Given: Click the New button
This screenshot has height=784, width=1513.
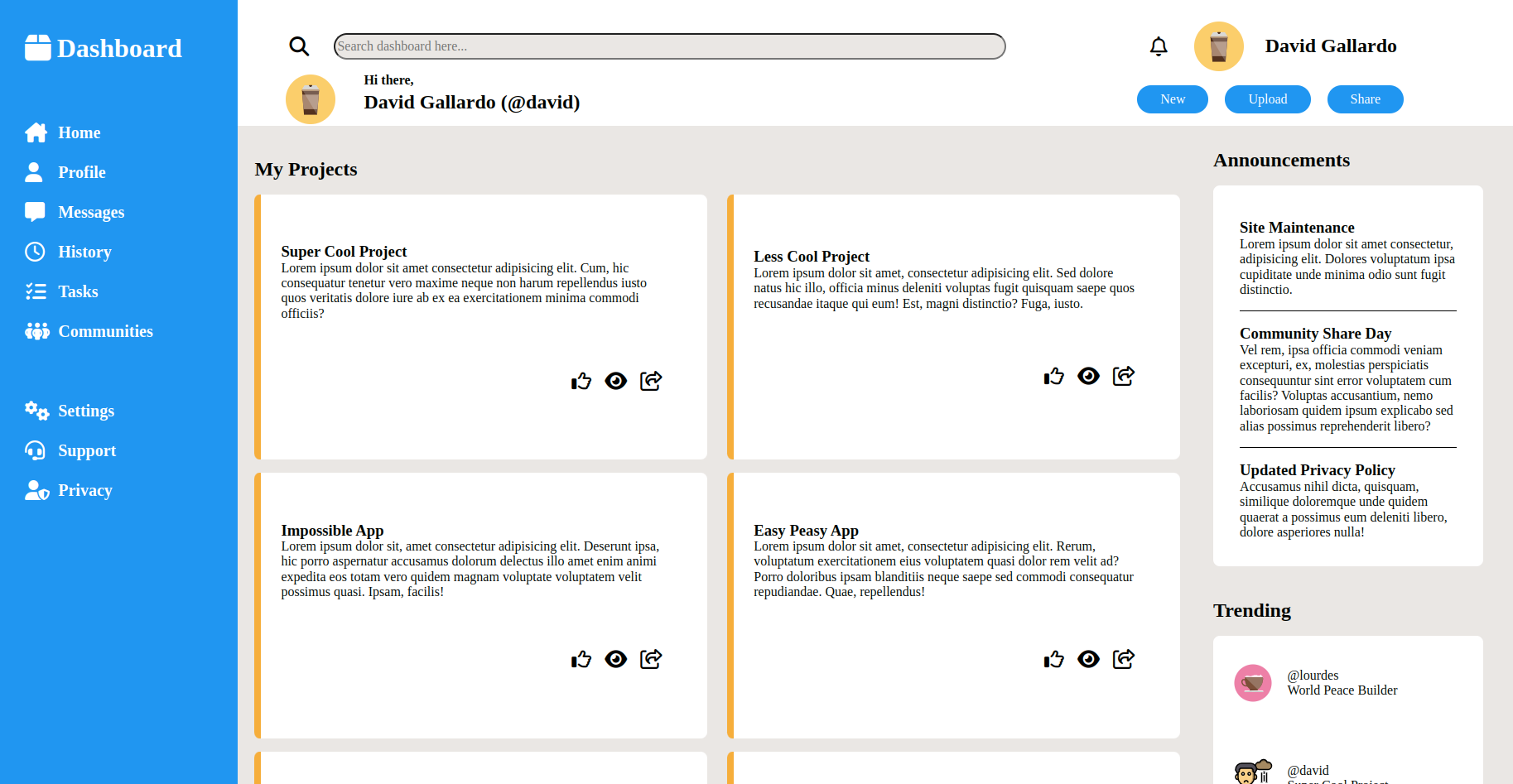Looking at the screenshot, I should tap(1172, 99).
